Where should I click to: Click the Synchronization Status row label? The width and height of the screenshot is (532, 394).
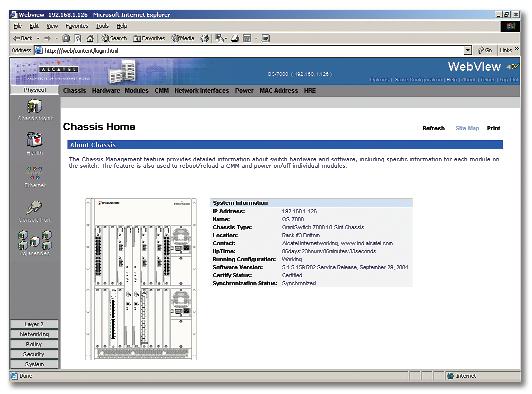[245, 283]
